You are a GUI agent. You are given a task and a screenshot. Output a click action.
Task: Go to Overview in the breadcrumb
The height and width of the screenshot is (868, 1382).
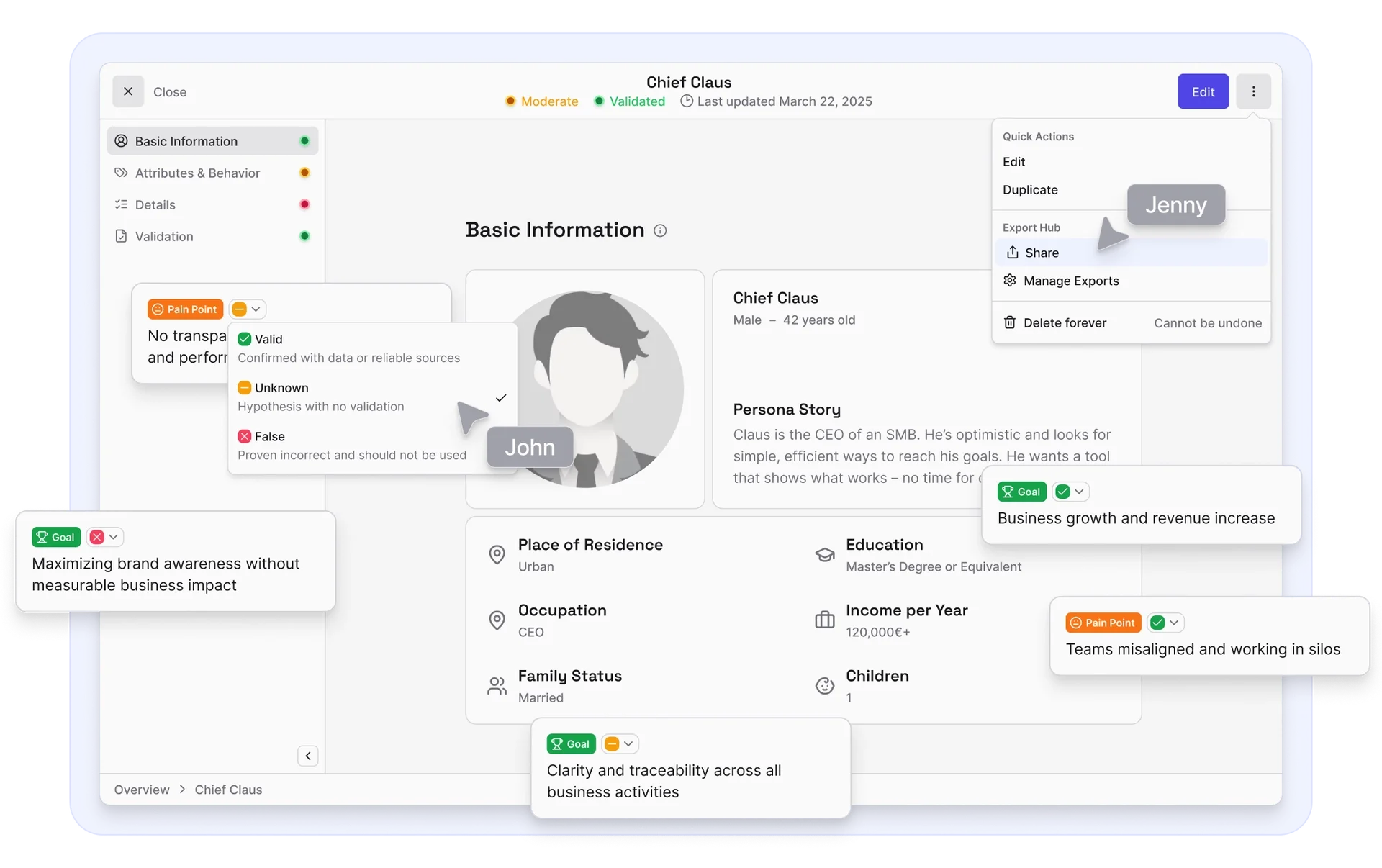coord(142,790)
